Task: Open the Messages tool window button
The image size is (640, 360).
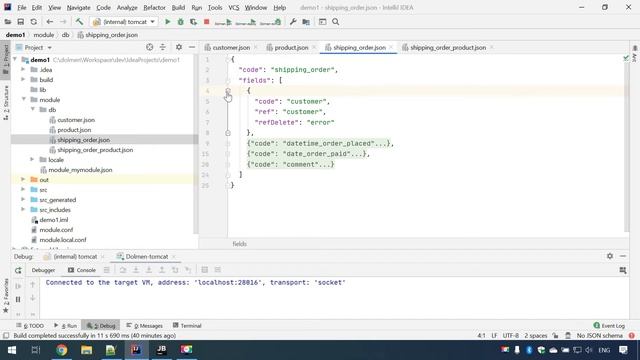Action: [144, 326]
